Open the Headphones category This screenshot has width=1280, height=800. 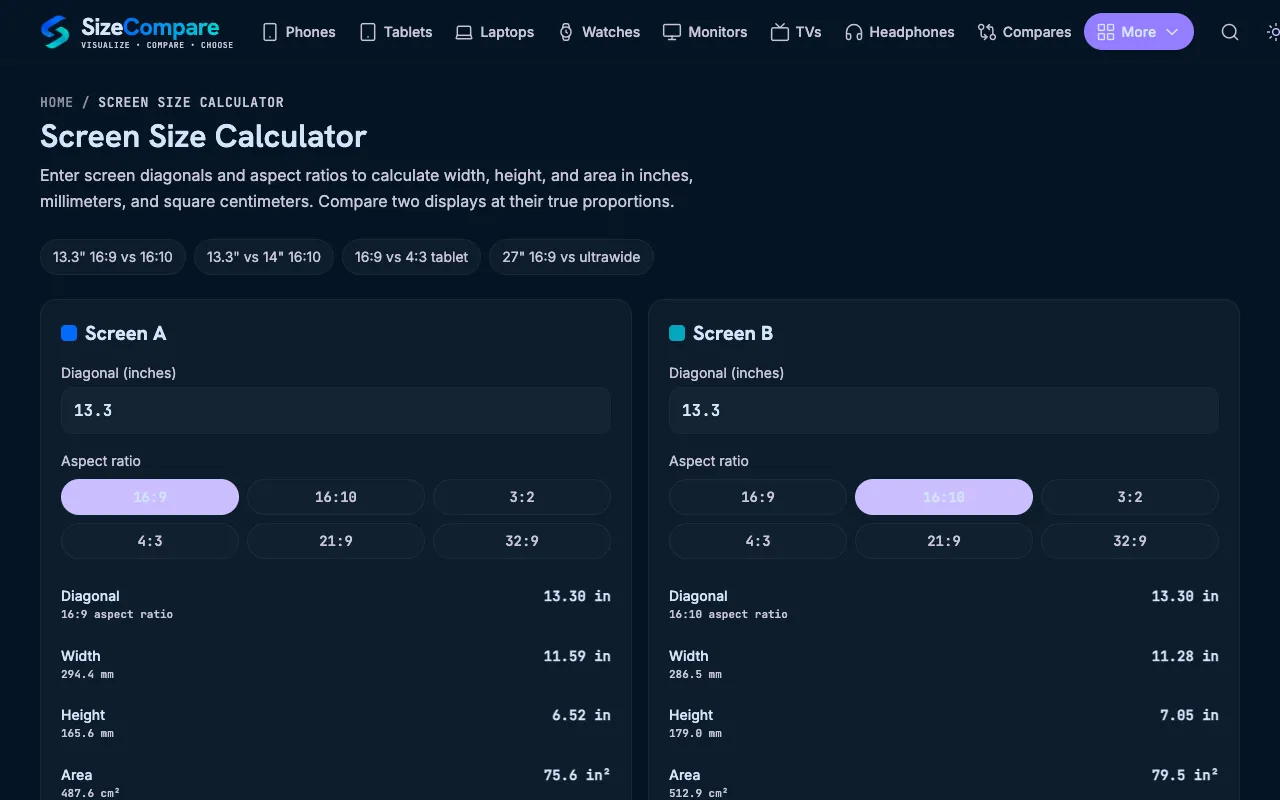(899, 32)
